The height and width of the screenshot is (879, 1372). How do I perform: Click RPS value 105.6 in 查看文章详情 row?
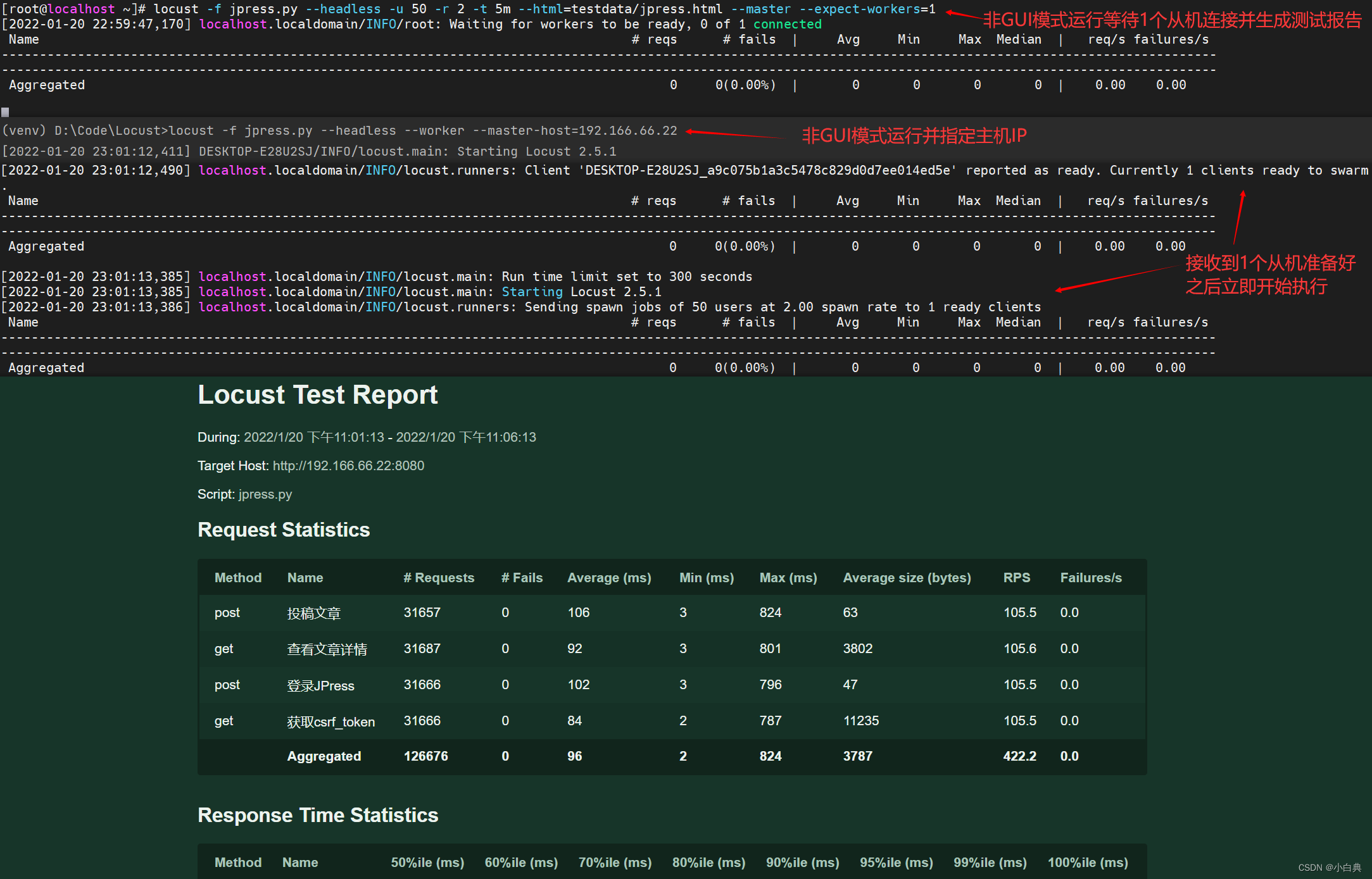click(x=1020, y=649)
